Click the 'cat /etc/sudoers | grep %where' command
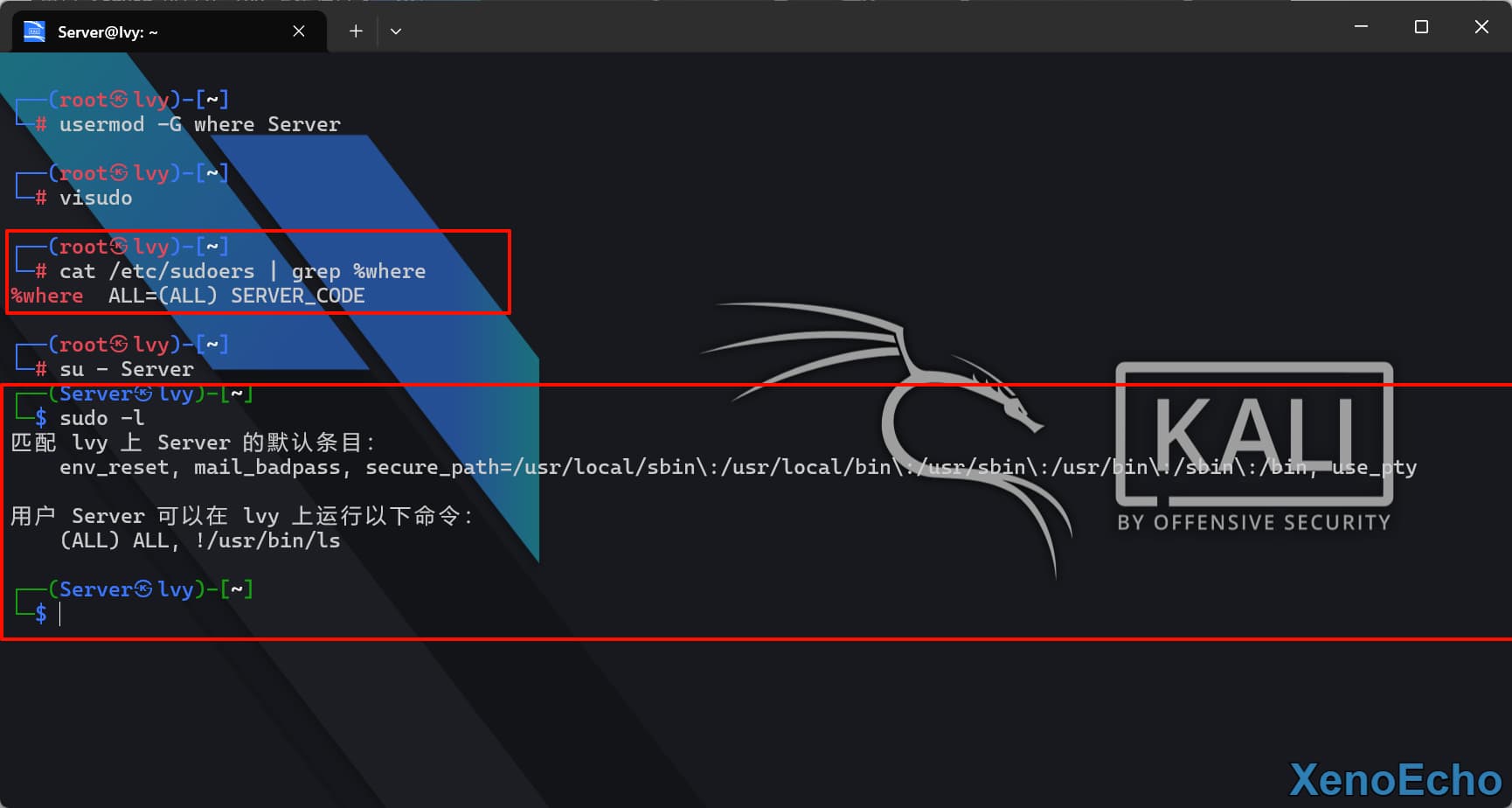The image size is (1512, 808). (242, 271)
